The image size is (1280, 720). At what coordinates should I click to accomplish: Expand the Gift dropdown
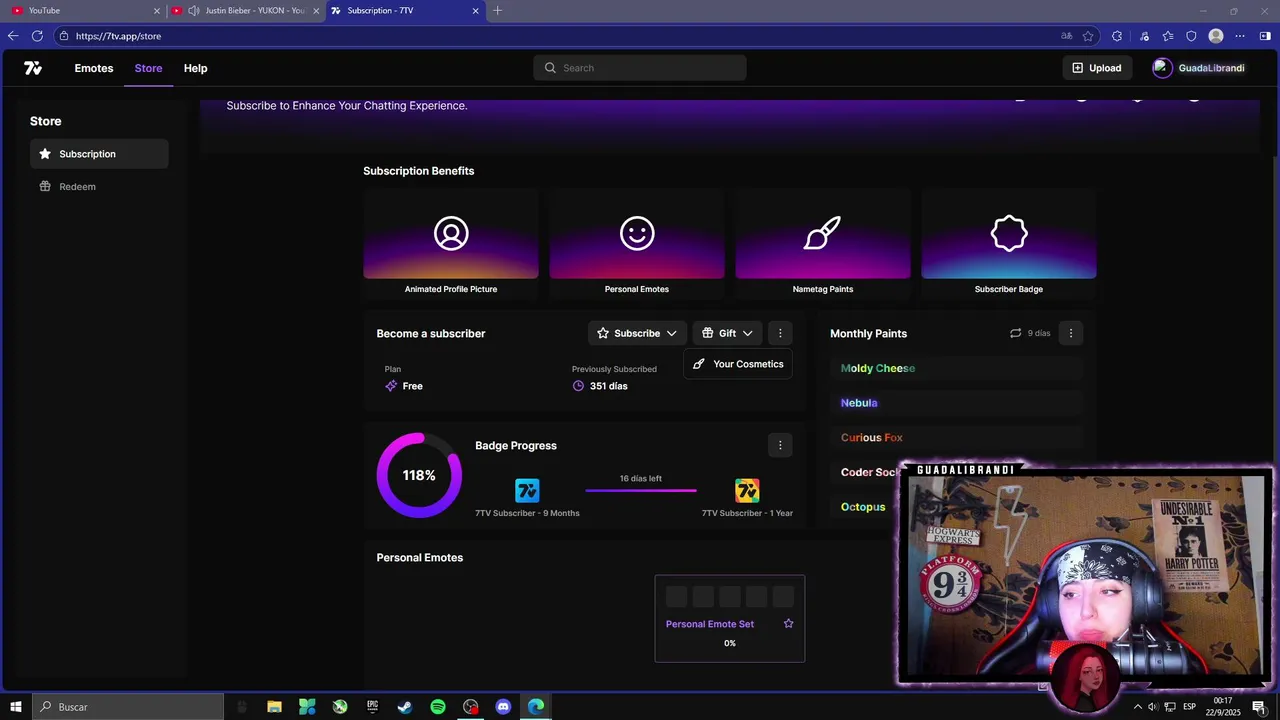click(727, 333)
